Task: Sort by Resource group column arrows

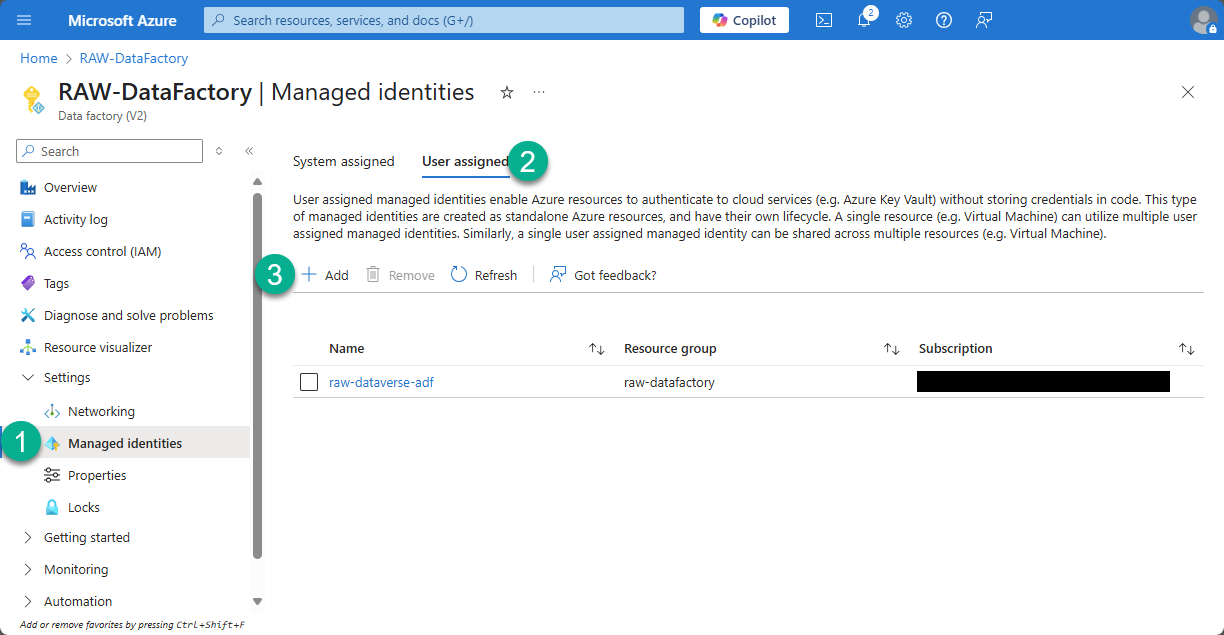Action: tap(892, 349)
